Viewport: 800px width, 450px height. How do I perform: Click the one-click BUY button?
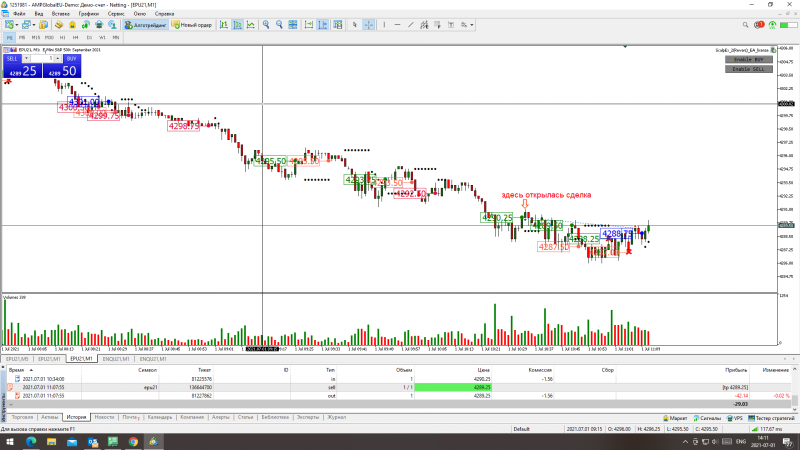tap(71, 59)
